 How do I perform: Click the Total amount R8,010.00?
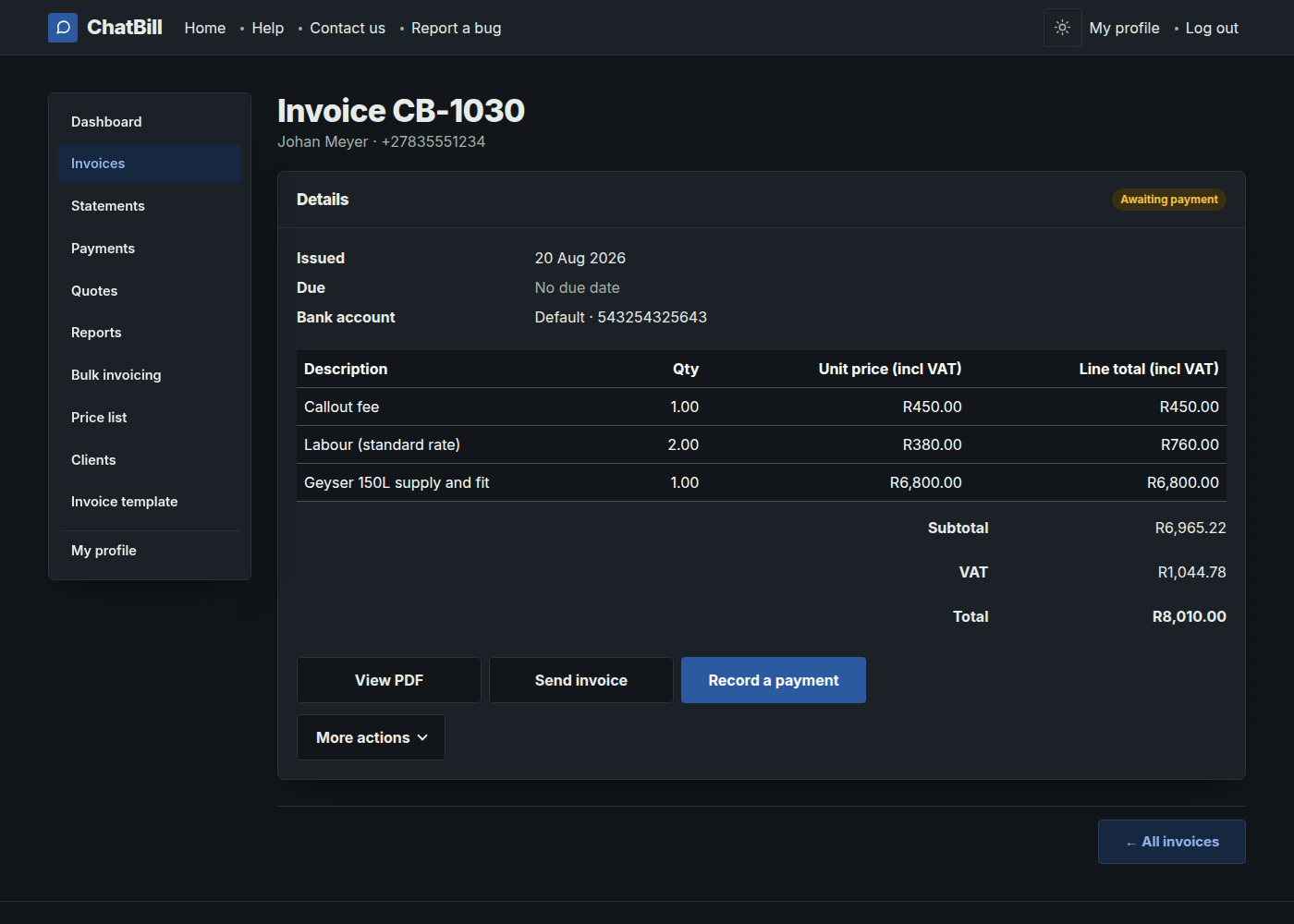pos(1190,616)
